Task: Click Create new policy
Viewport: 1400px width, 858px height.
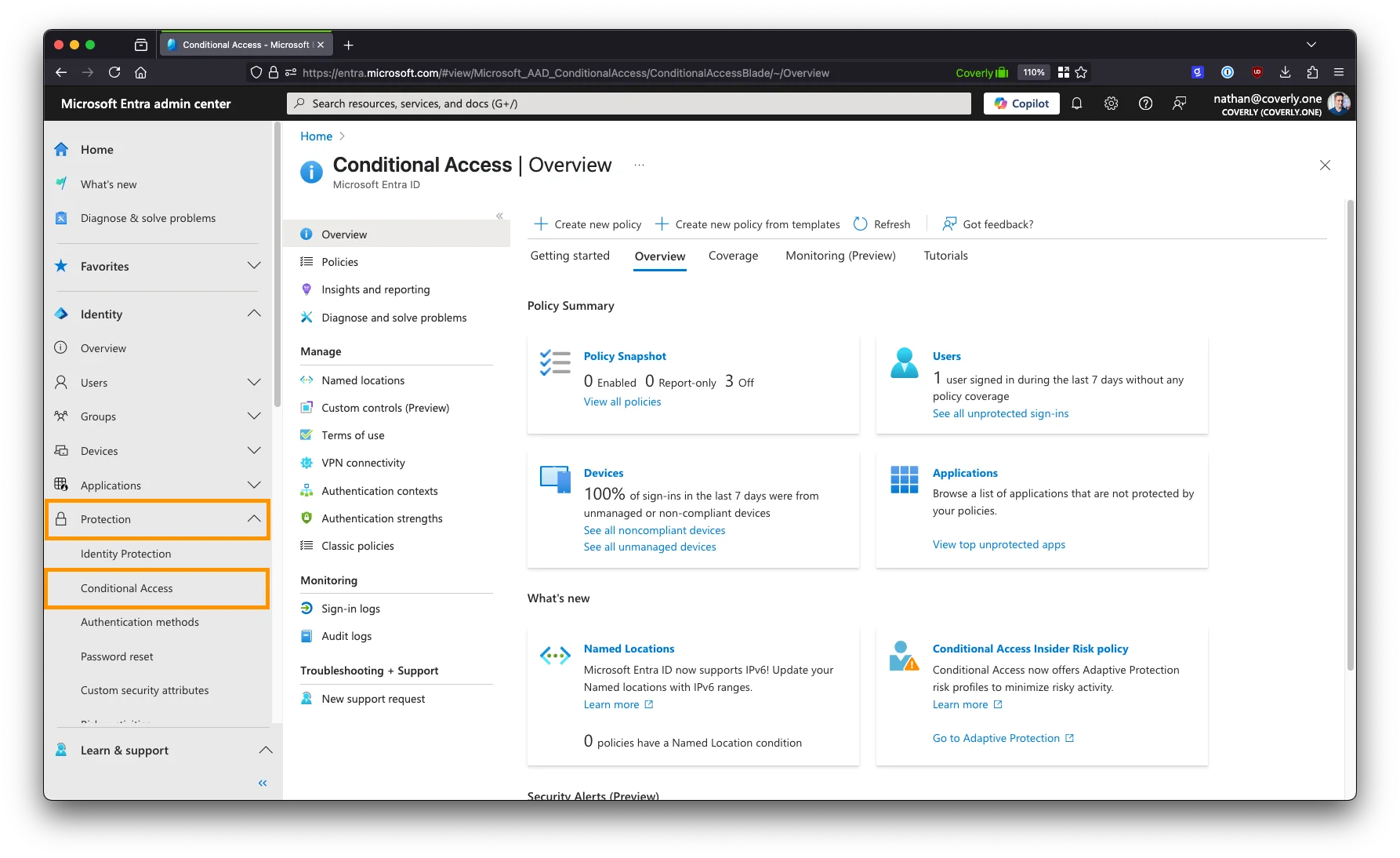Action: point(587,224)
